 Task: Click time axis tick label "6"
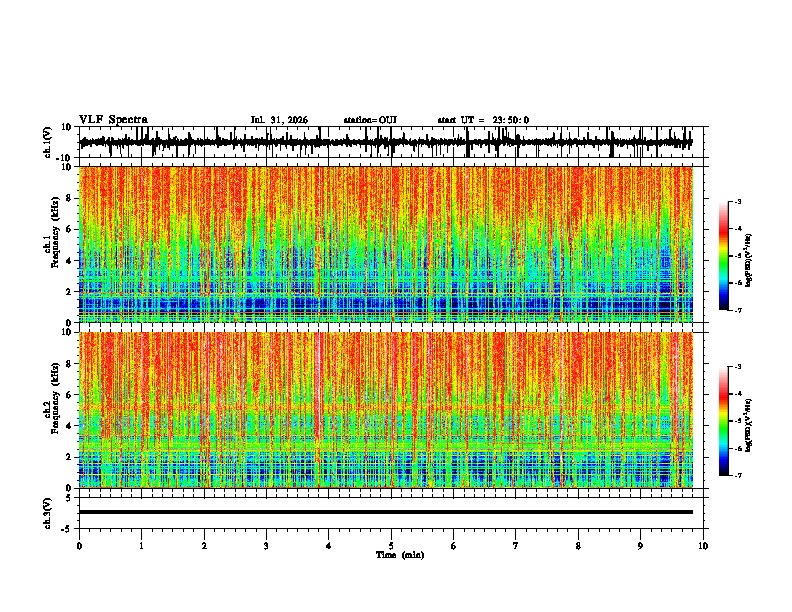pos(454,546)
